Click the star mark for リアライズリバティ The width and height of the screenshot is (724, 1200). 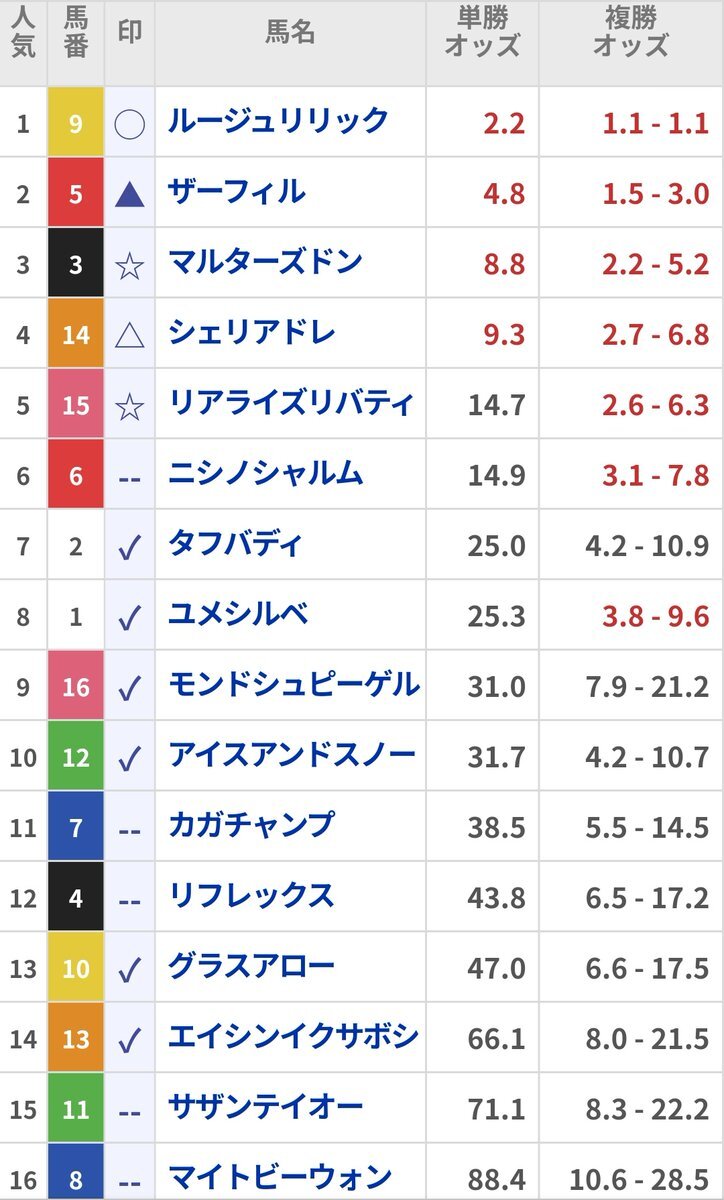point(130,406)
